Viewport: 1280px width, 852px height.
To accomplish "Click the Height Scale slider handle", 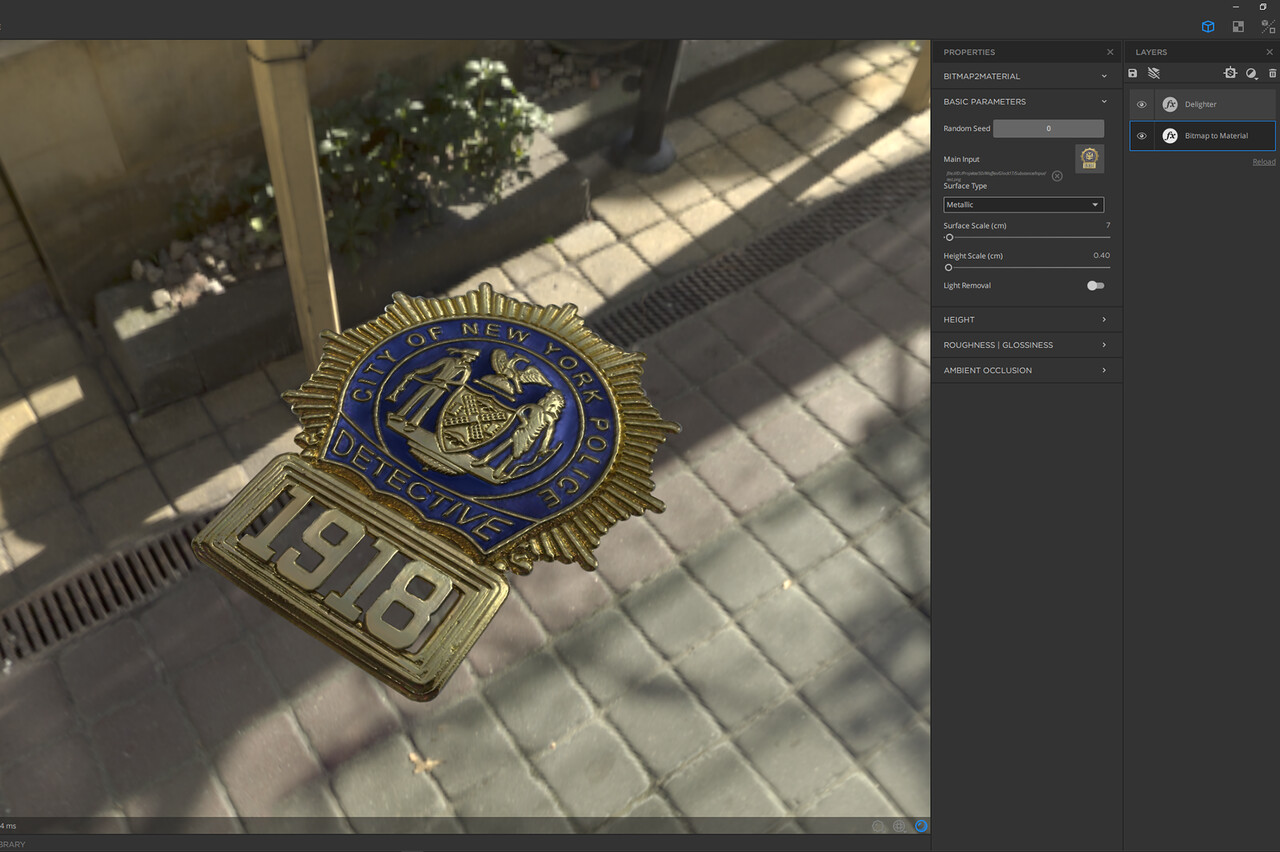I will [x=949, y=267].
